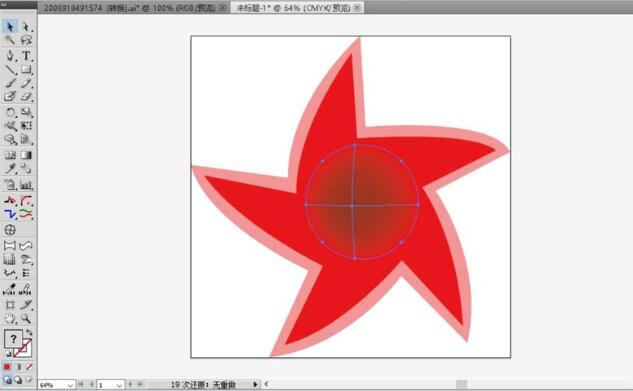
Task: Select the Direct Selection tool
Action: tap(26, 27)
